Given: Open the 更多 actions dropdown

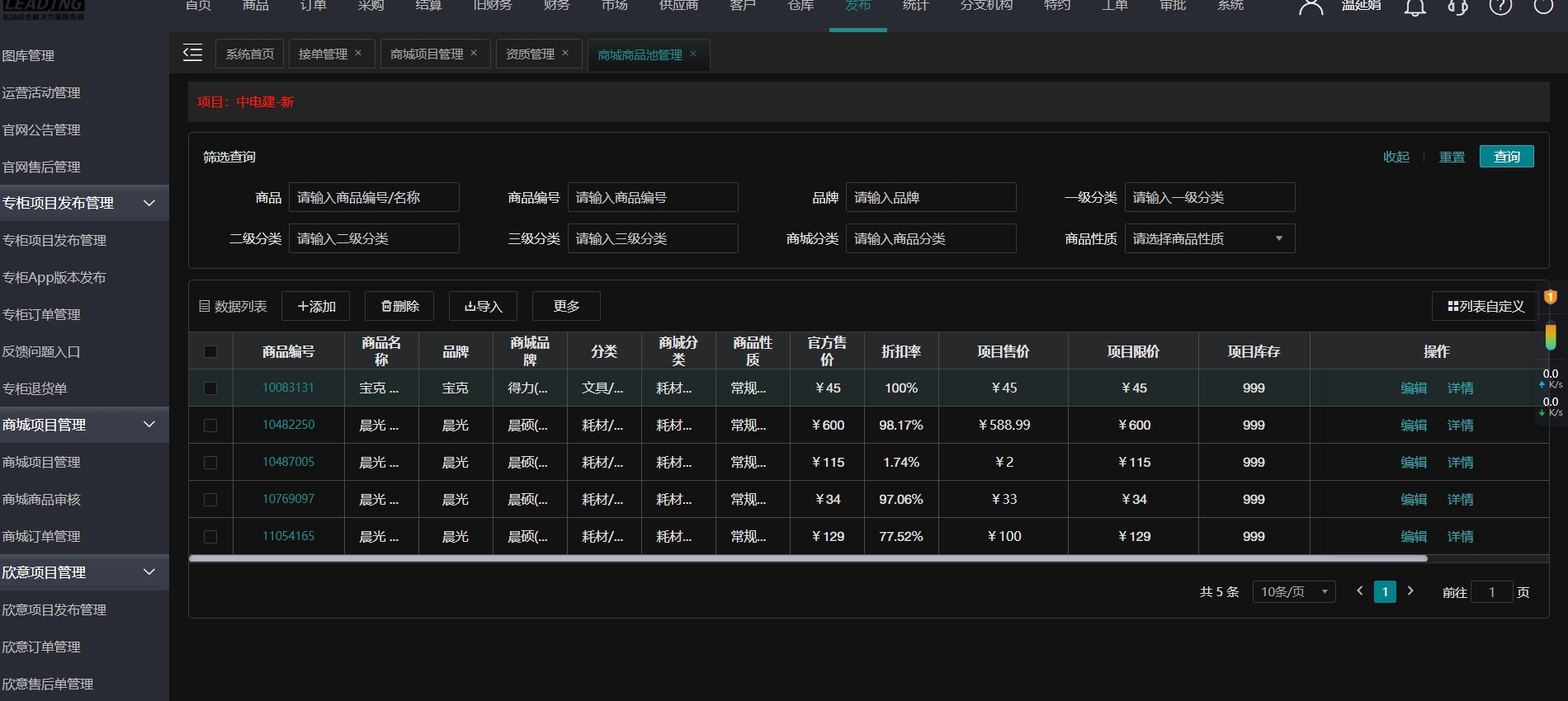Looking at the screenshot, I should [566, 306].
